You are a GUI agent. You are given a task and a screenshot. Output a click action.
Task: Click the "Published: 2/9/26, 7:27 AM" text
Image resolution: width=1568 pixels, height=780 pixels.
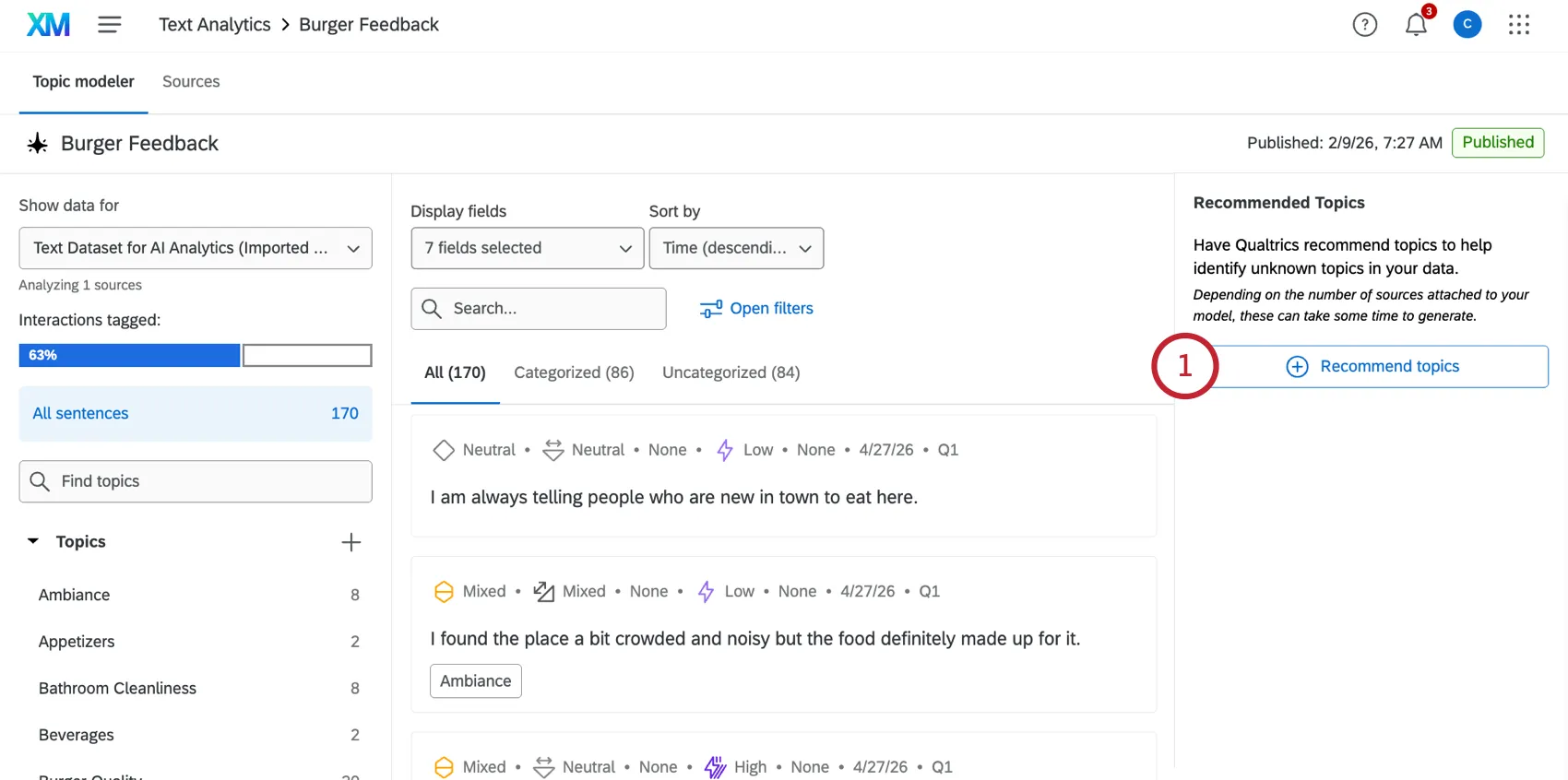(x=1345, y=143)
